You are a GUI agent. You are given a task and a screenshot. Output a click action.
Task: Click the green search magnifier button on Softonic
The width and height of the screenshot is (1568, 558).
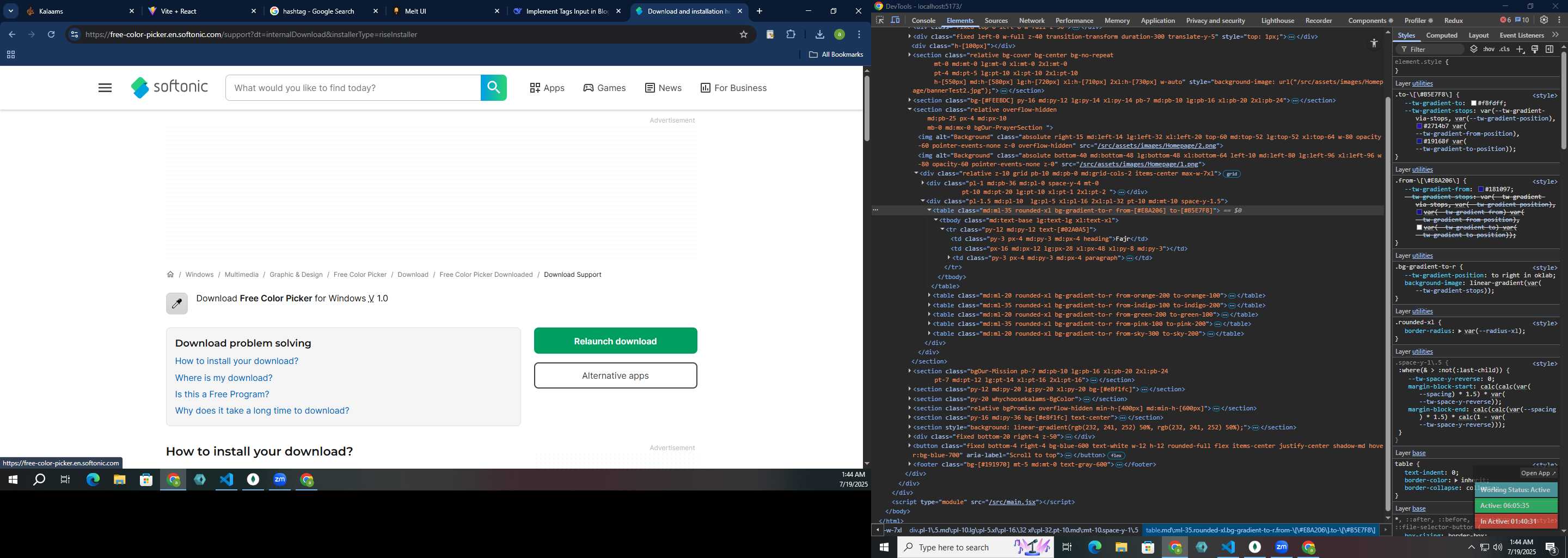[494, 88]
